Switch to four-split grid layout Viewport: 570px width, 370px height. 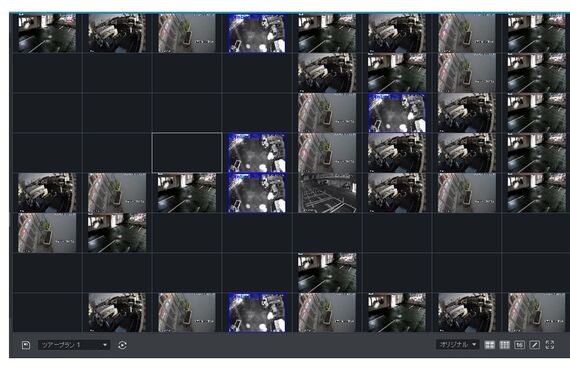[490, 345]
